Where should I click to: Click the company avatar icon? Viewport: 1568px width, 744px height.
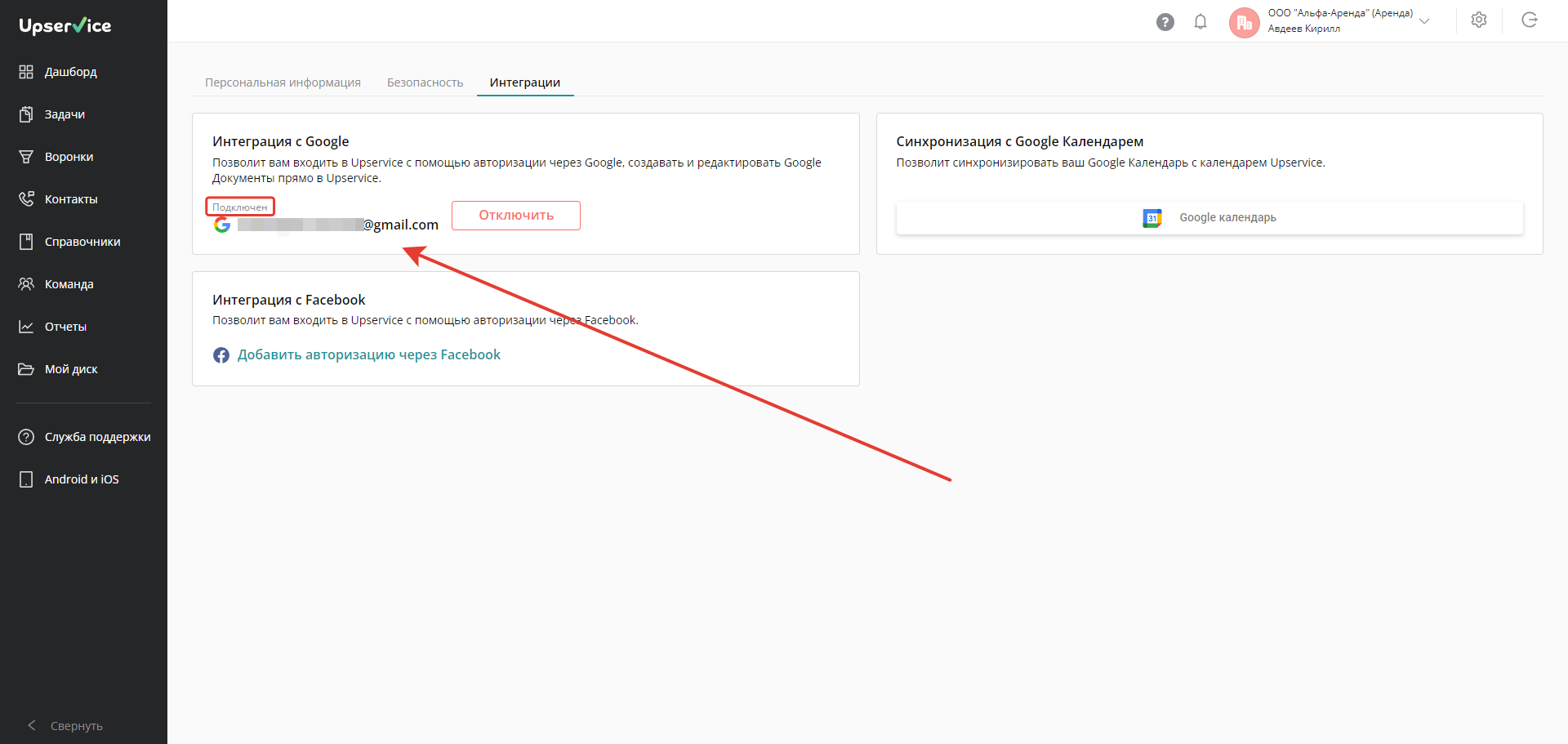point(1245,23)
